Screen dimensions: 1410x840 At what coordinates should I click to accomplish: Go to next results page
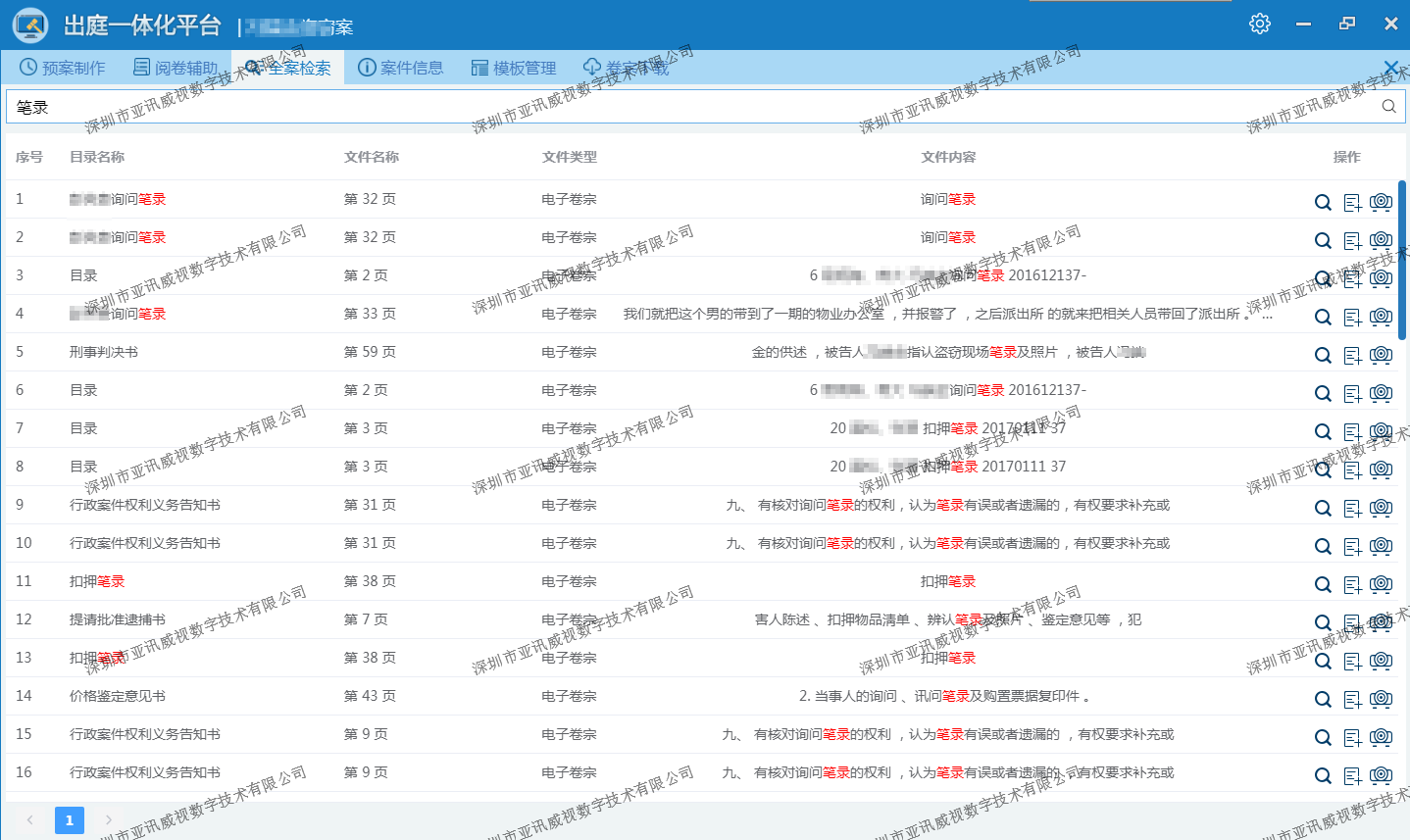109,820
